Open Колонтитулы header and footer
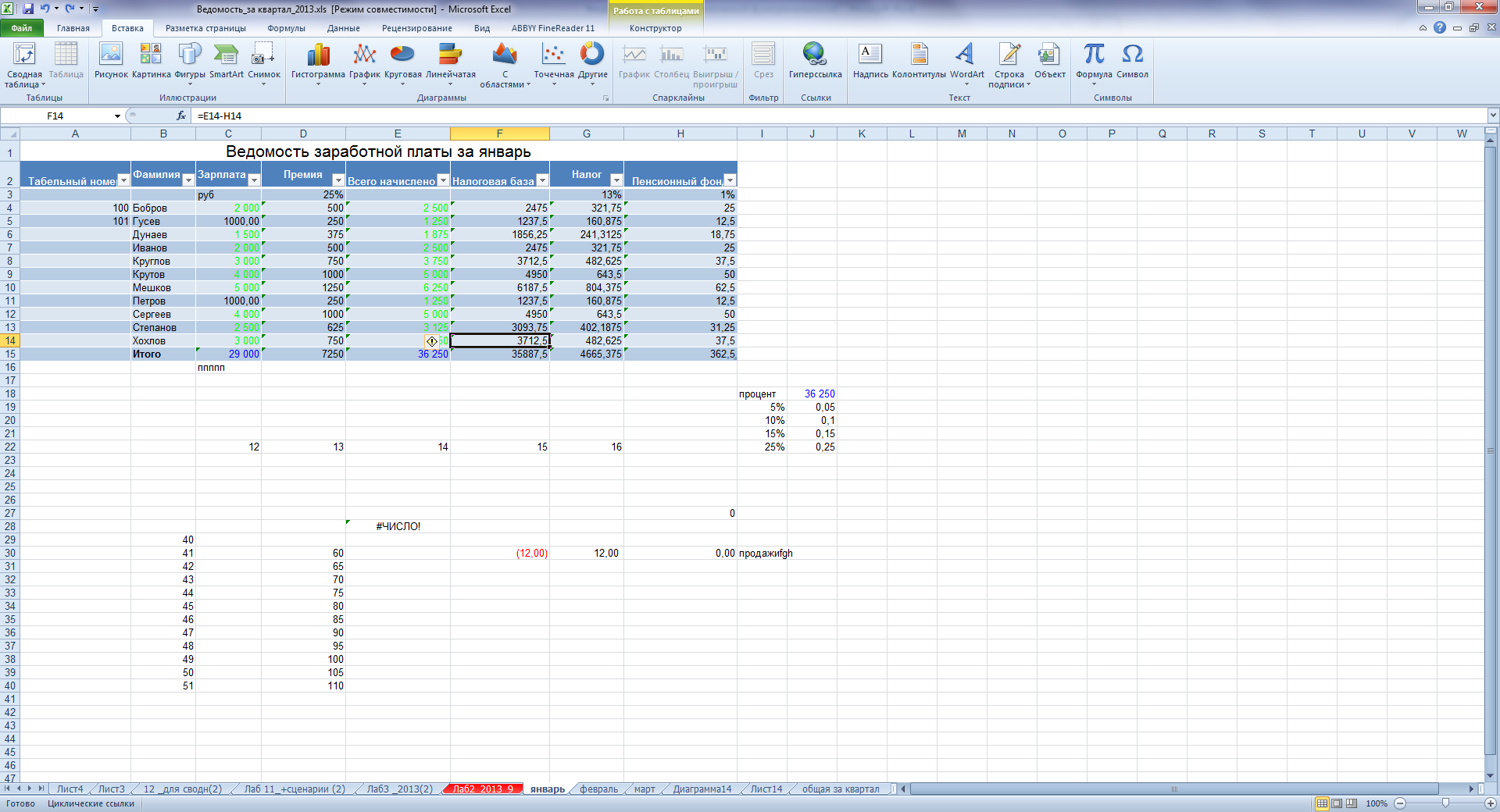Image resolution: width=1500 pixels, height=812 pixels. pos(919,61)
